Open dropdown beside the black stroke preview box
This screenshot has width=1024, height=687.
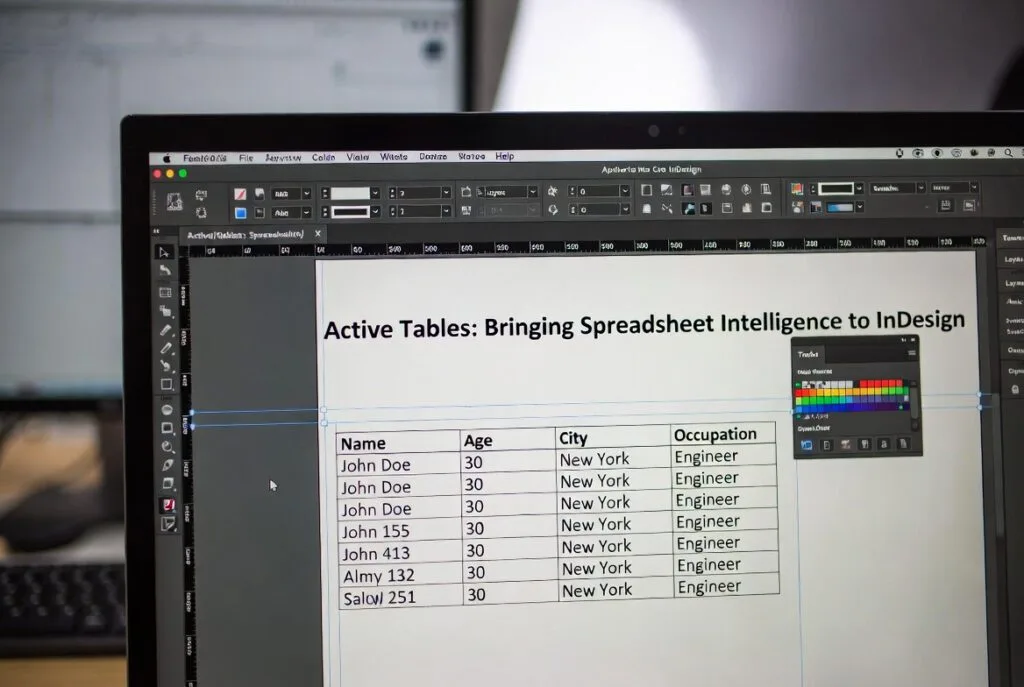(x=375, y=212)
